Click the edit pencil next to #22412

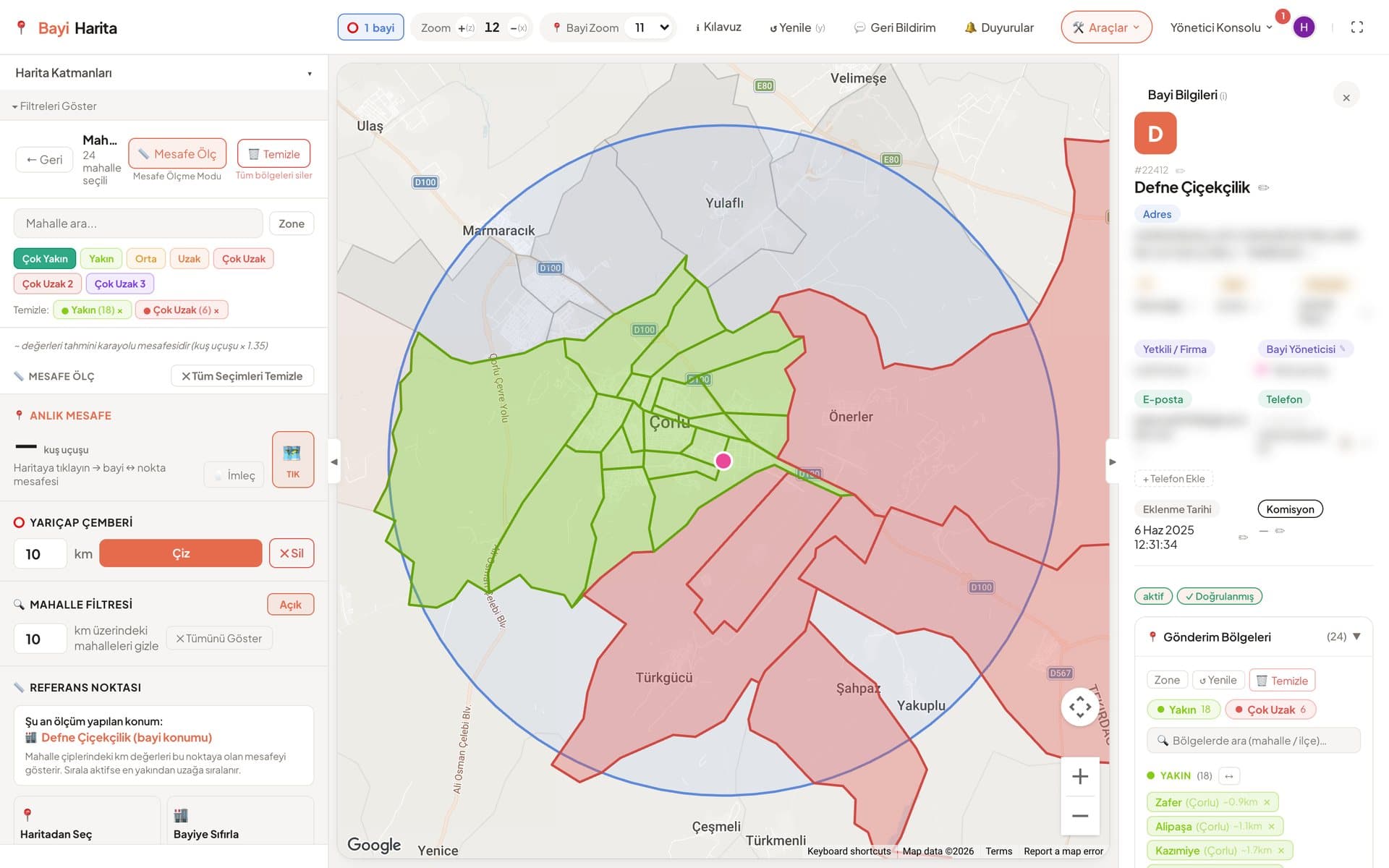pos(1180,171)
